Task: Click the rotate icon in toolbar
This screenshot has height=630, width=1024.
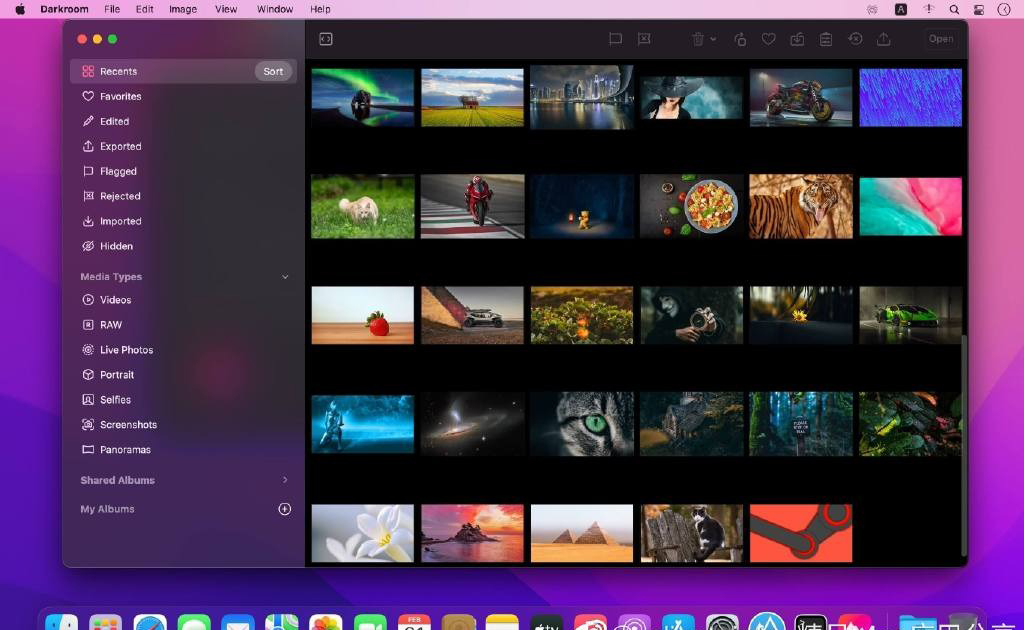Action: pos(740,39)
